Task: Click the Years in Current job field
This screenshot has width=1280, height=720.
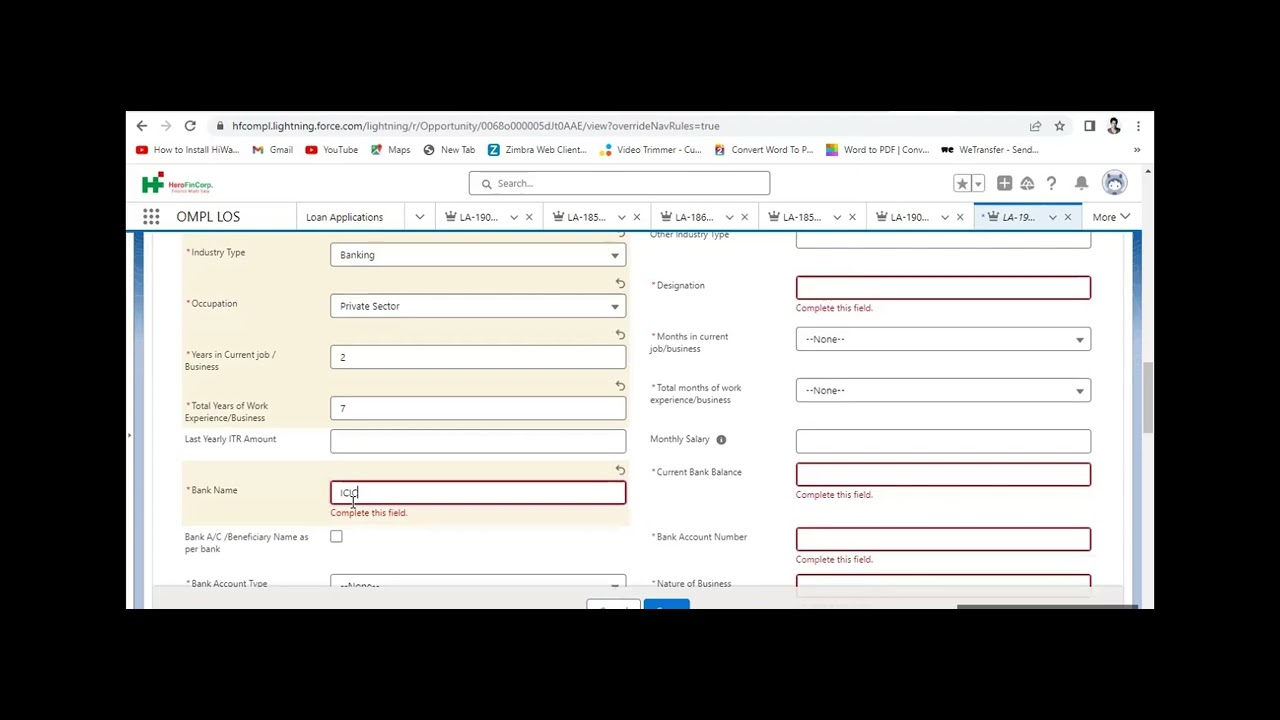Action: tap(478, 357)
